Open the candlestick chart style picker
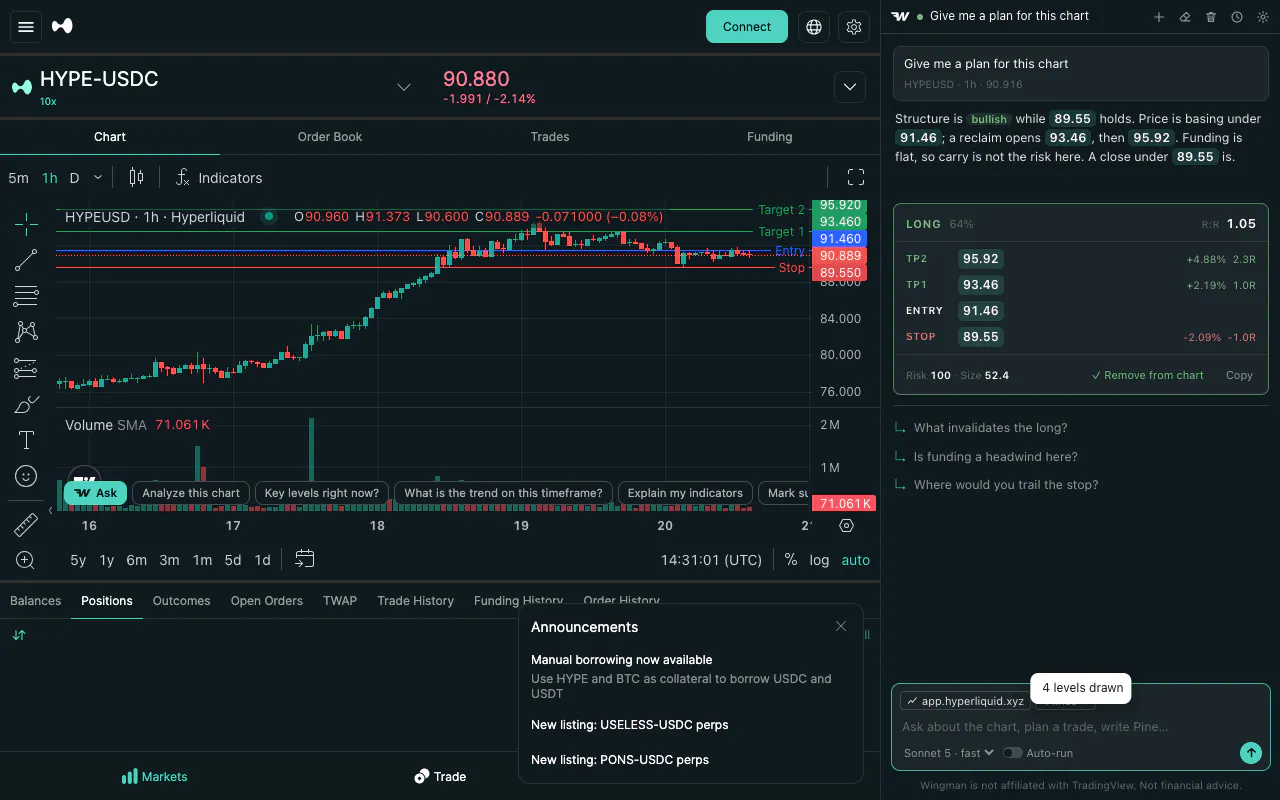Viewport: 1280px width, 800px height. [x=137, y=178]
